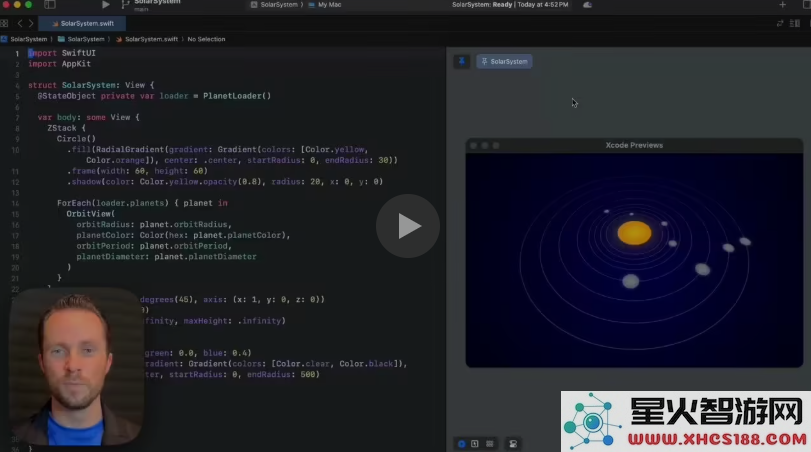Screen dimensions: 811x452
Task: Click the "import AppKit" code line
Action: pyautogui.click(x=59, y=64)
